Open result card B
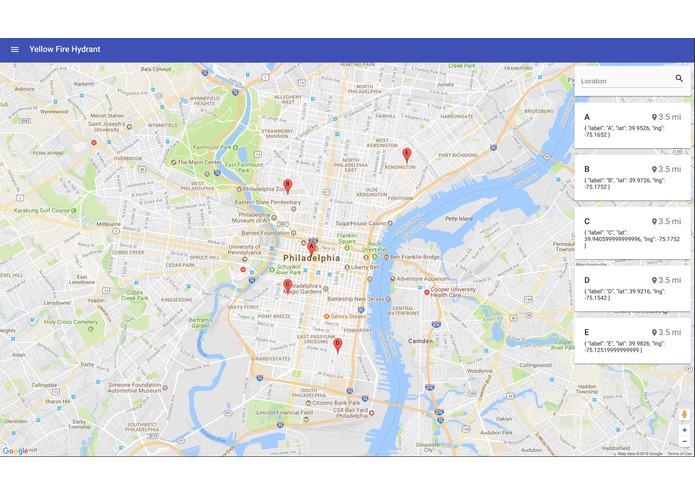 633,177
